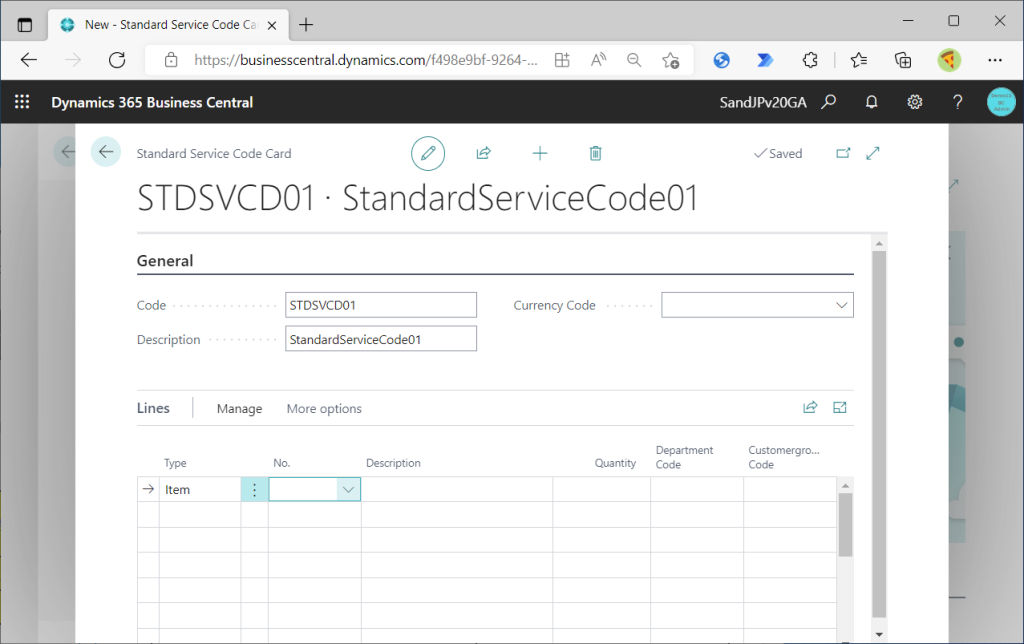Go back using card's back arrow
This screenshot has width=1024, height=644.
(x=106, y=152)
